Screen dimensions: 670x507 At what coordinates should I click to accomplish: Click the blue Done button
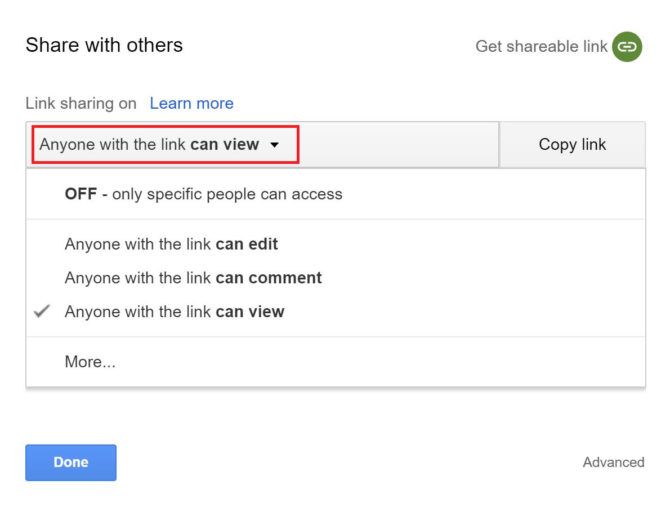(x=71, y=462)
